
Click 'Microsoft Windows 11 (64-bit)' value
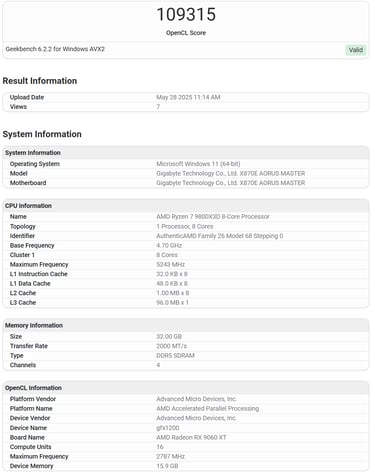point(198,164)
